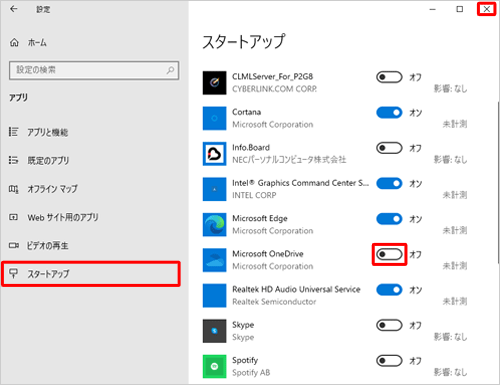This screenshot has height=385, width=500.
Task: Select スタートアップ in the sidebar
Action: [x=91, y=274]
